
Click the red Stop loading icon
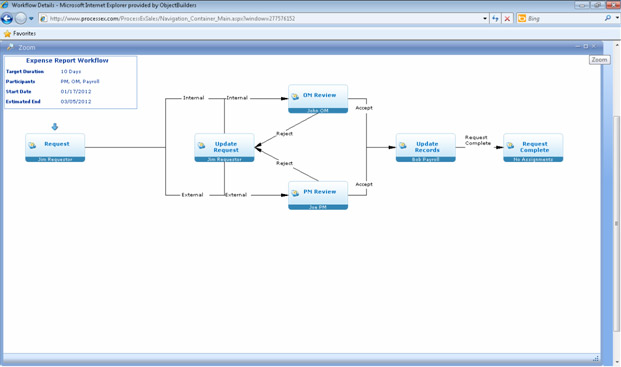pos(507,19)
